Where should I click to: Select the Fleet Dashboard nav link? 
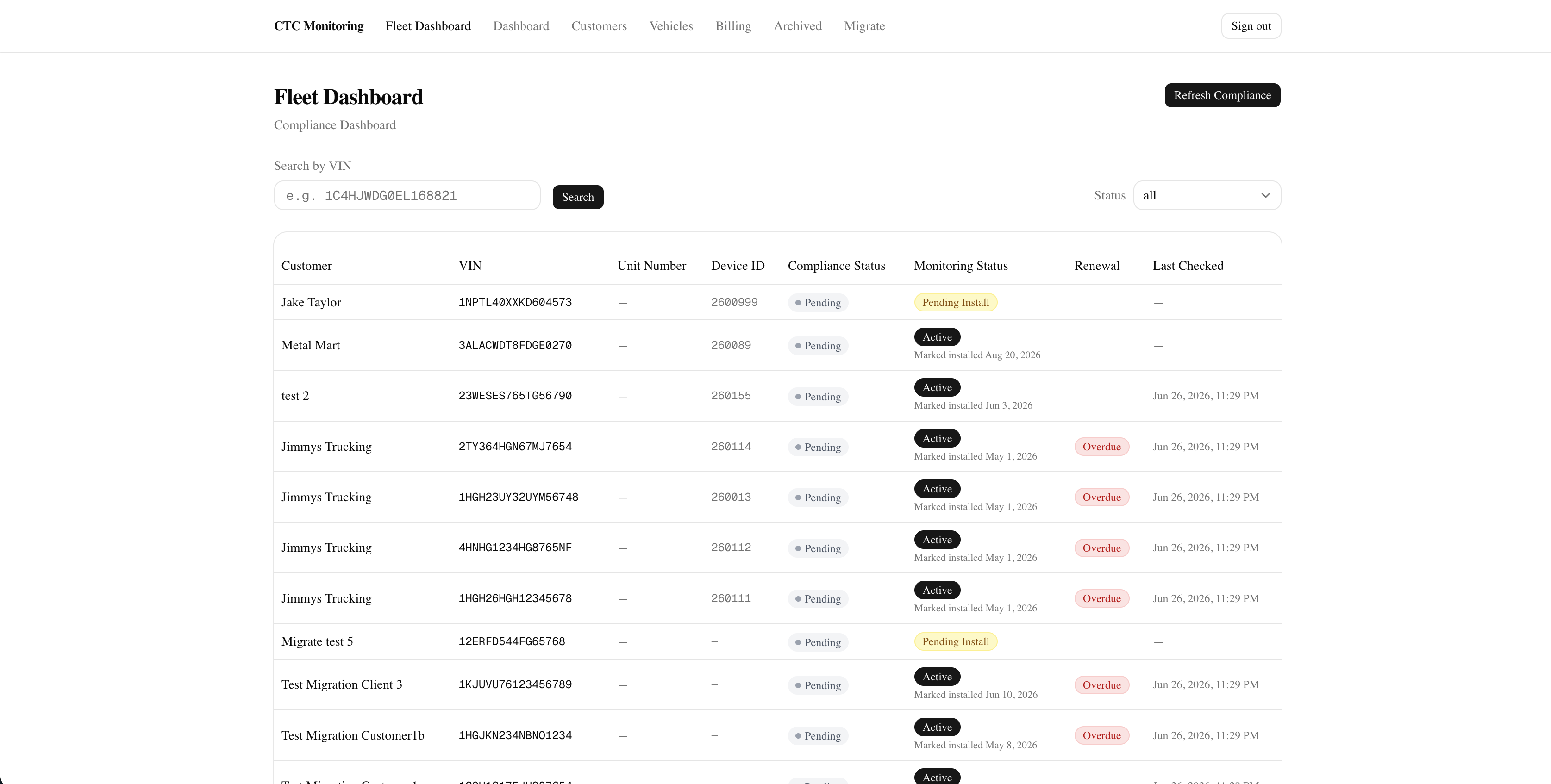click(x=428, y=26)
